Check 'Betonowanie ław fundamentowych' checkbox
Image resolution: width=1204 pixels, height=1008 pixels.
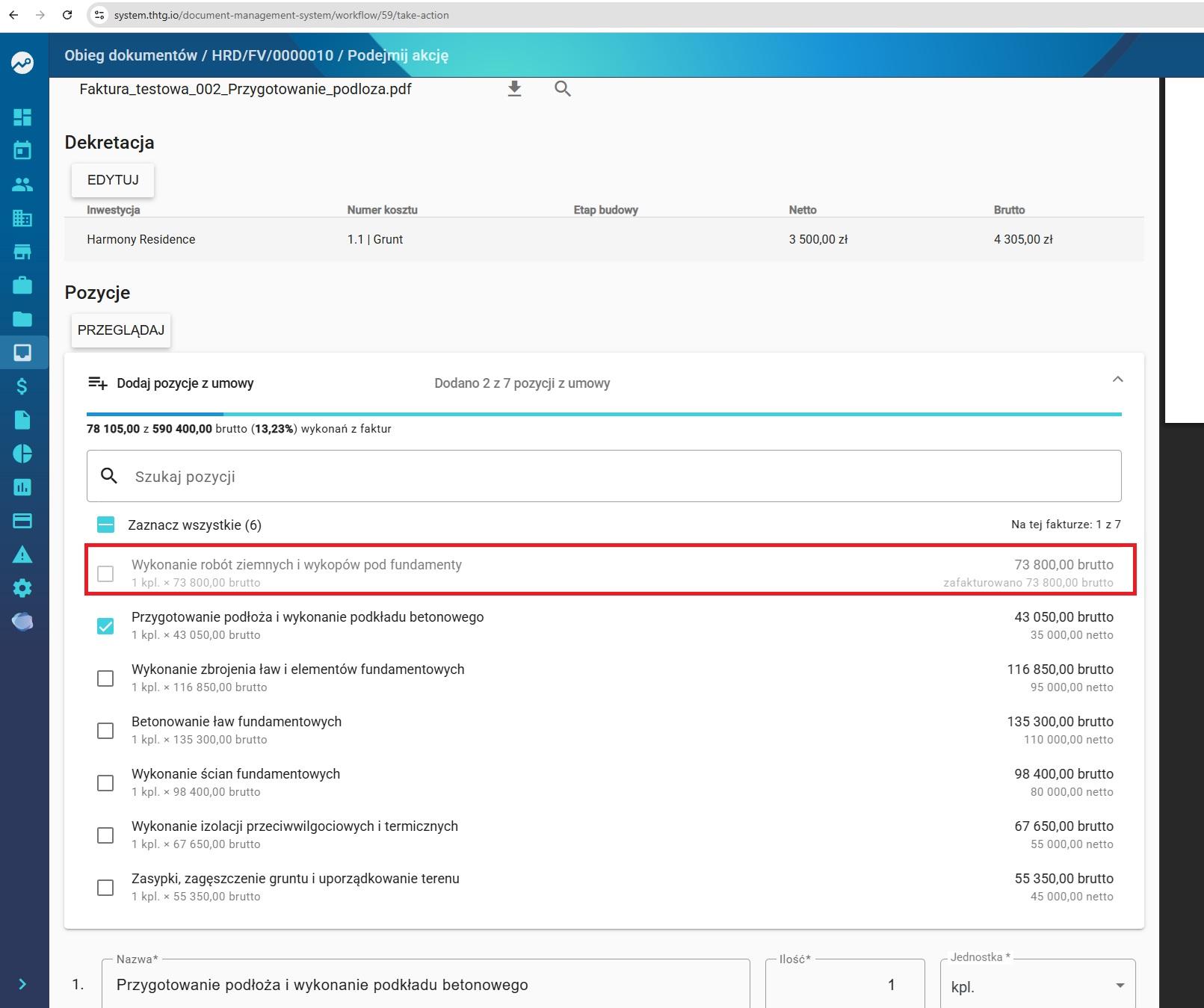click(105, 731)
